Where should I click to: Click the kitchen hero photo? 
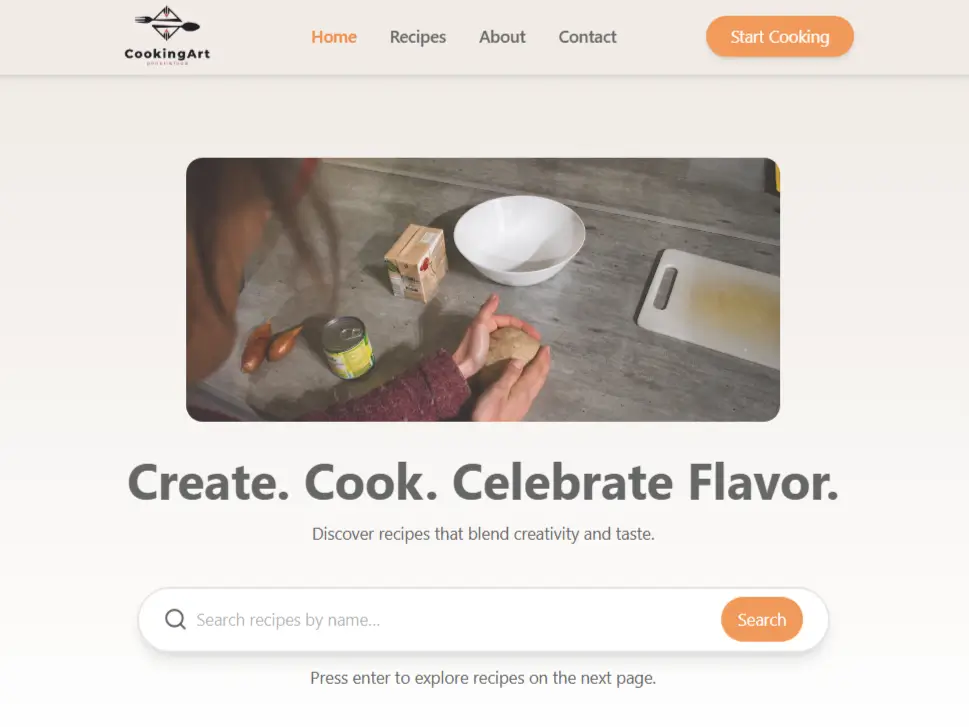click(483, 289)
